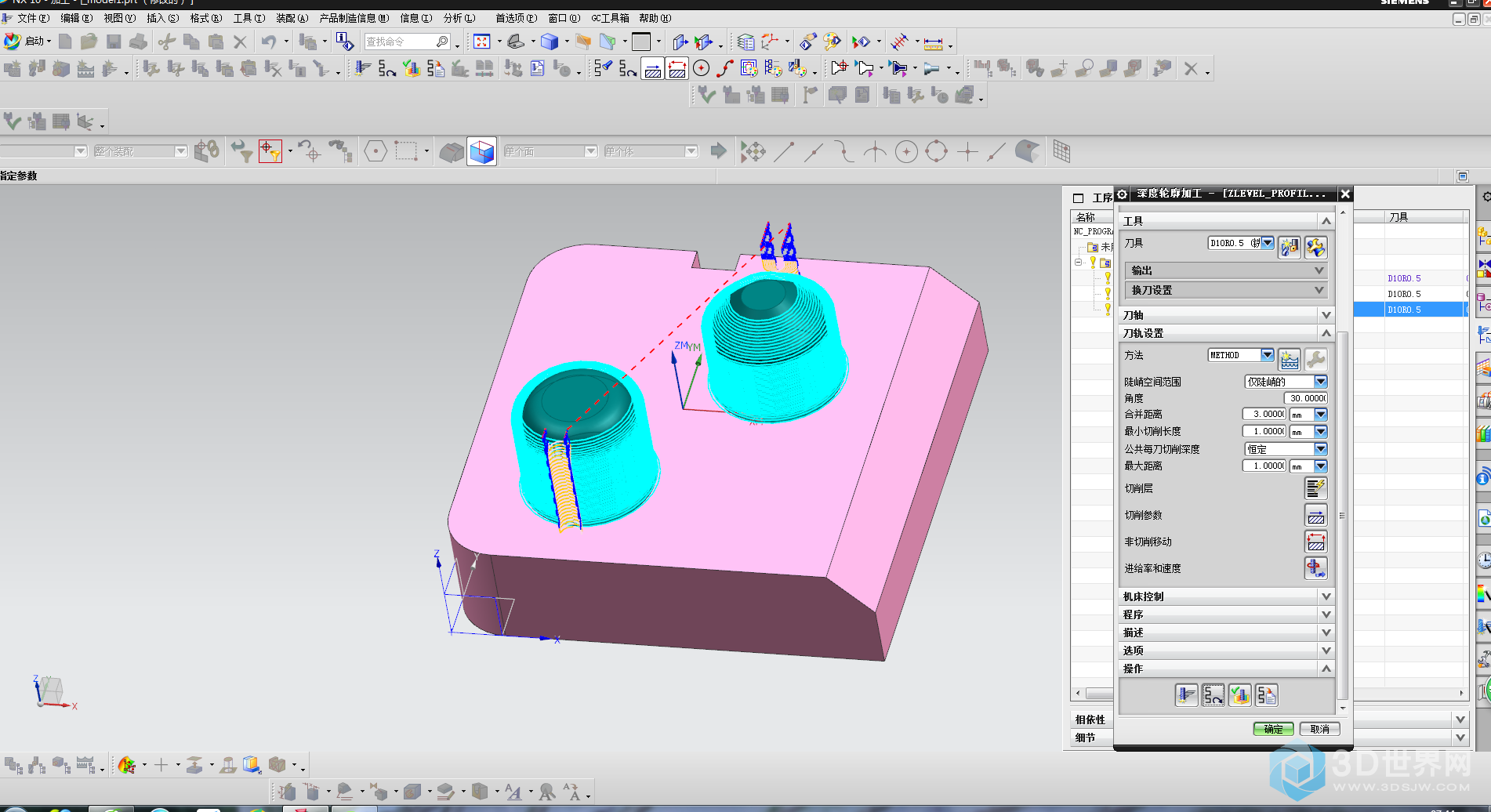Expand the 换刀设置 section
This screenshot has height=812, width=1491.
(x=1226, y=290)
